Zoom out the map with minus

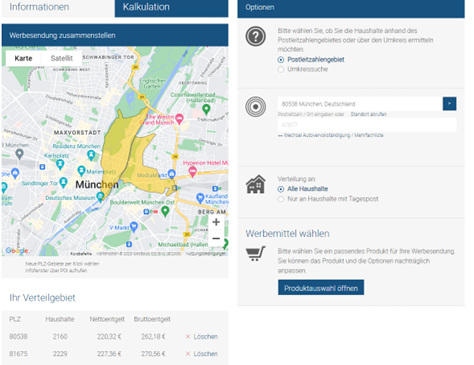point(216,238)
